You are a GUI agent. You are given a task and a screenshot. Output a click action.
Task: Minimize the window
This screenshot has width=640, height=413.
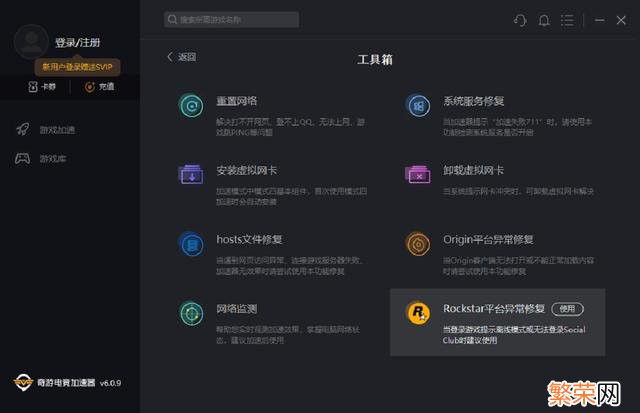(600, 20)
